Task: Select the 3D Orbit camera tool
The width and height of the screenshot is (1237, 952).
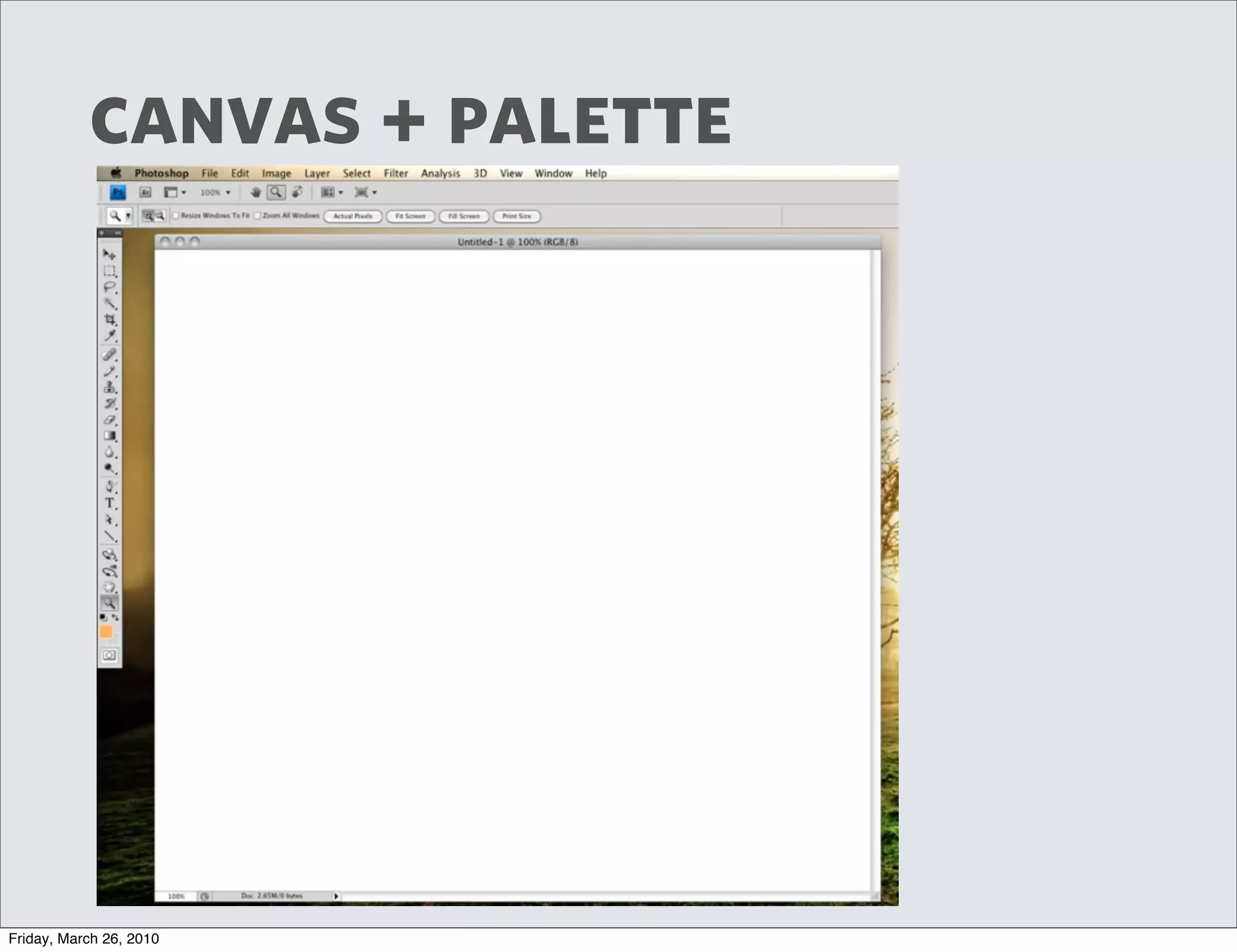Action: [x=109, y=571]
